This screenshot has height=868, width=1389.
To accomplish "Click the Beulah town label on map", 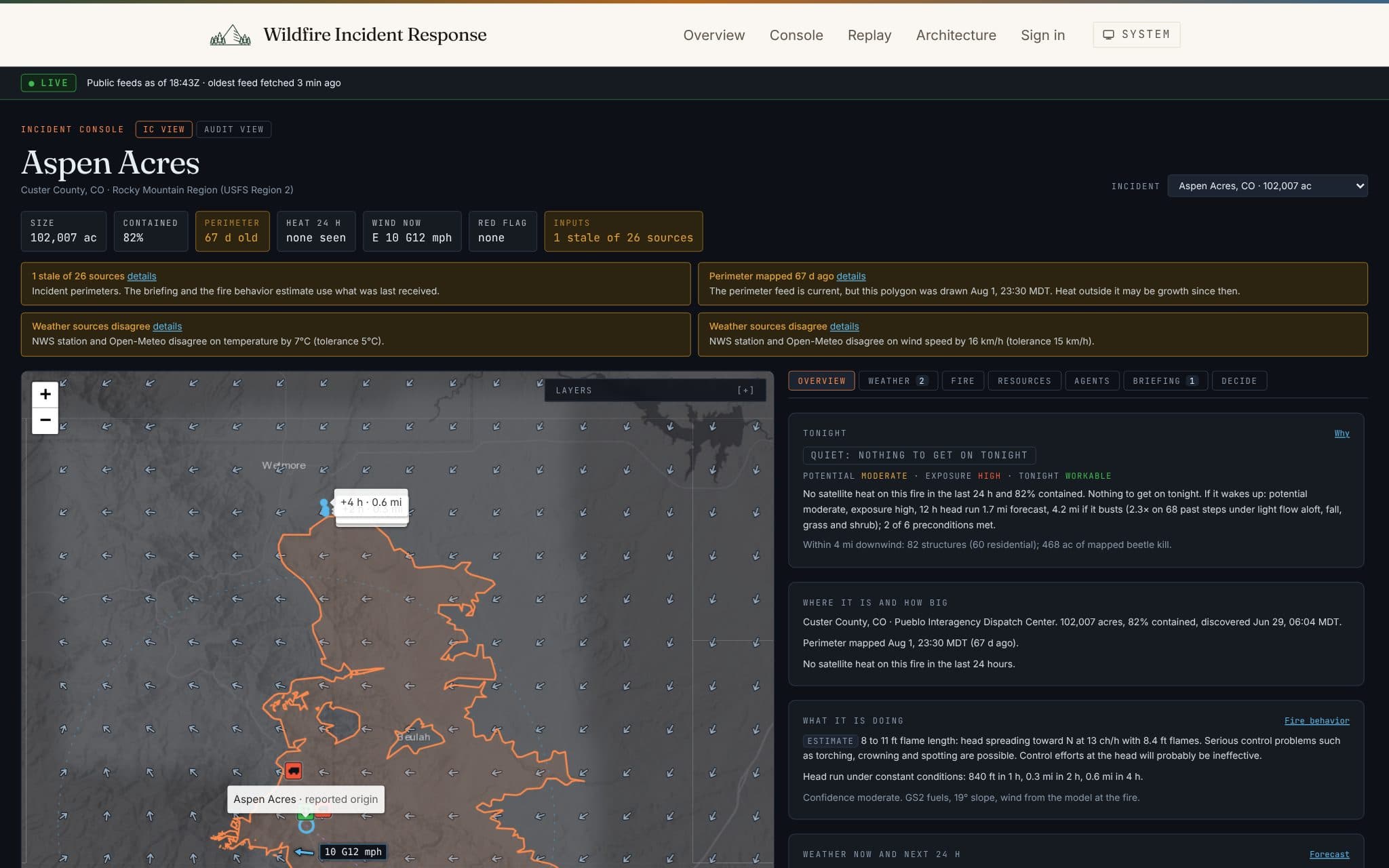I will point(414,737).
